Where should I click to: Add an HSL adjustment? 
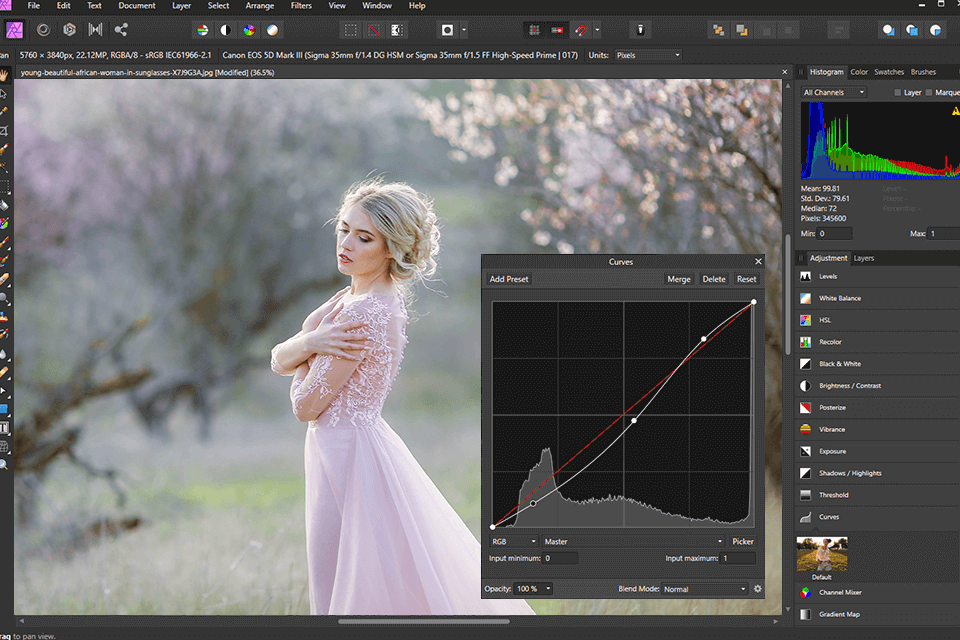[825, 320]
